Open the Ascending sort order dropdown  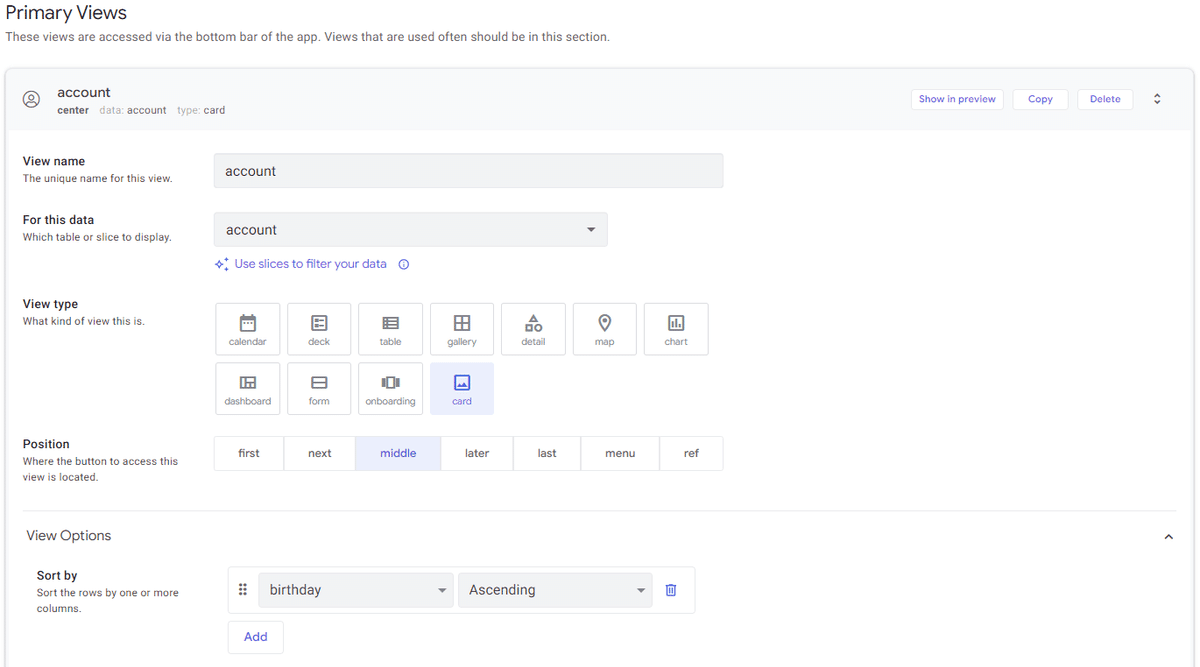click(x=554, y=590)
